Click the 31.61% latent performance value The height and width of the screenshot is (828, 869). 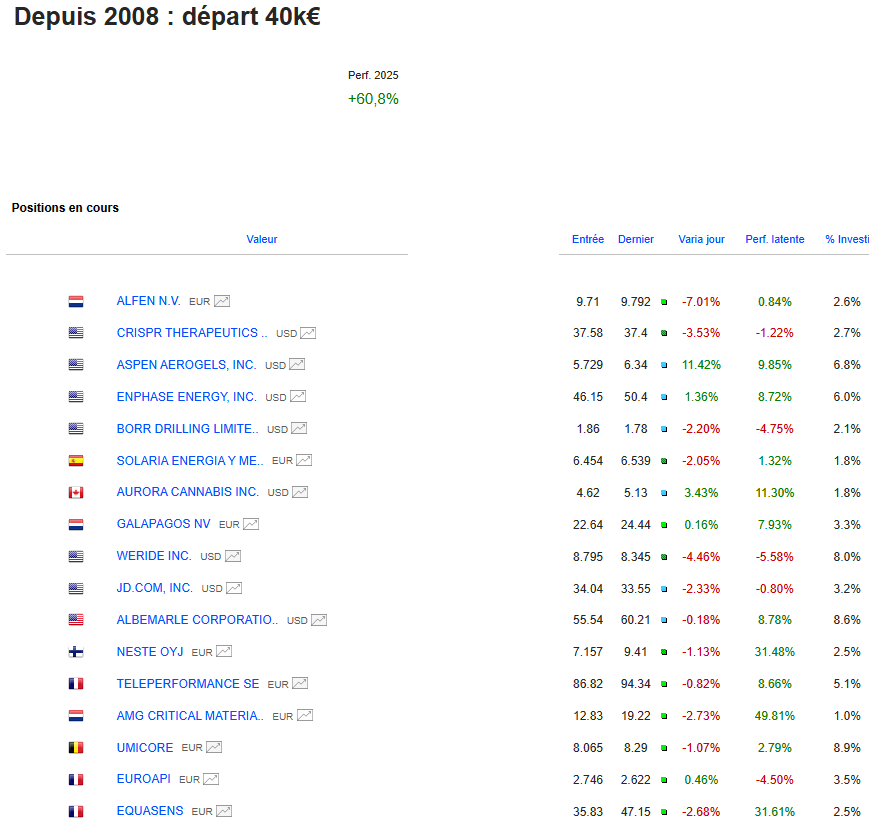(x=774, y=812)
